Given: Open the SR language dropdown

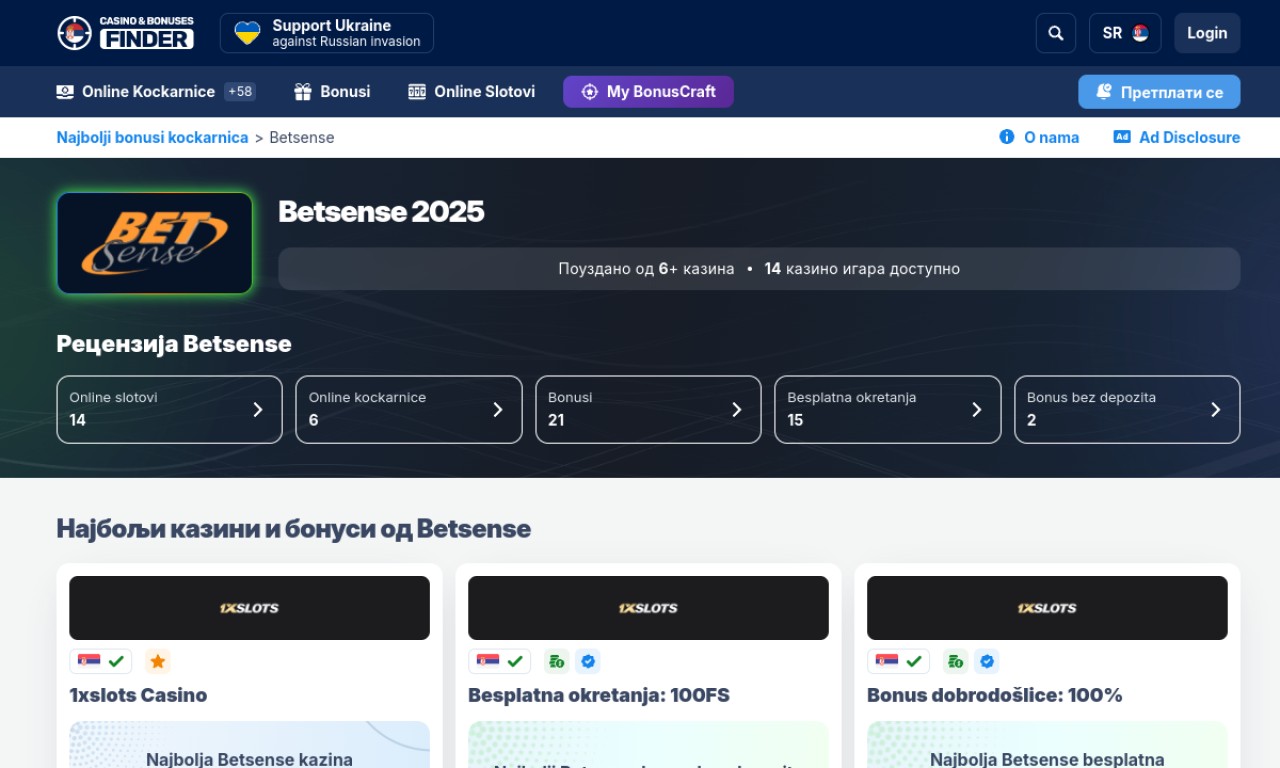Looking at the screenshot, I should coord(1125,33).
